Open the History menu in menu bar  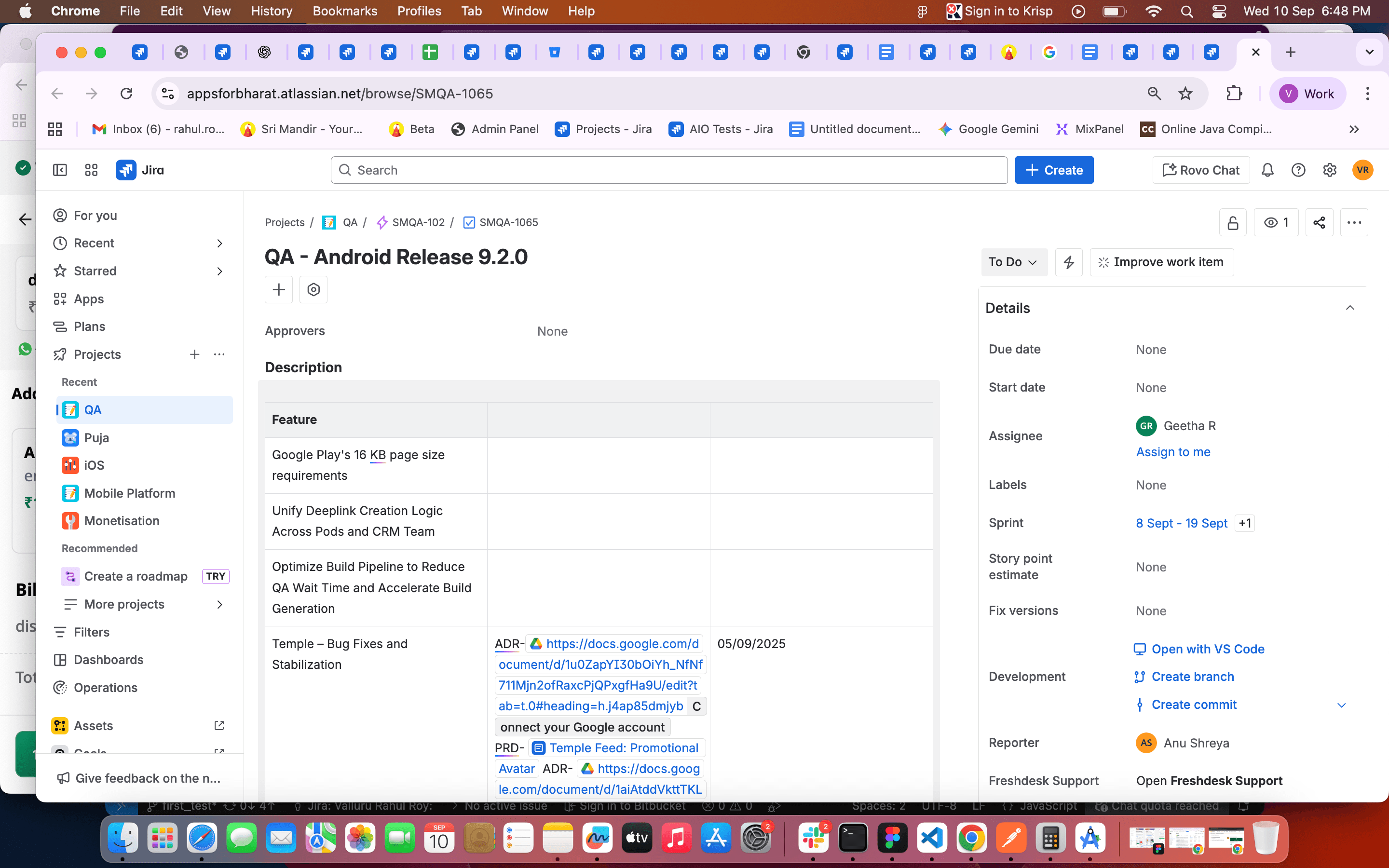(x=271, y=11)
